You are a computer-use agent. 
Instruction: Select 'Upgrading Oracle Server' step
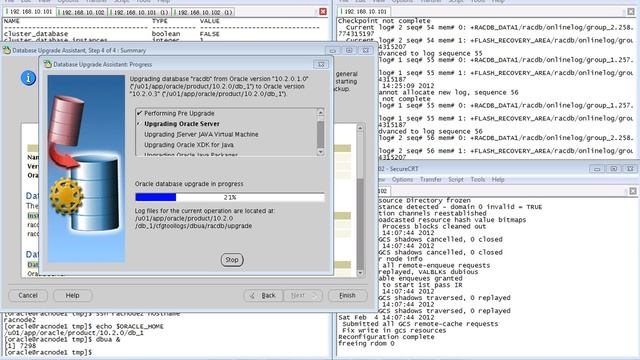pyautogui.click(x=182, y=124)
